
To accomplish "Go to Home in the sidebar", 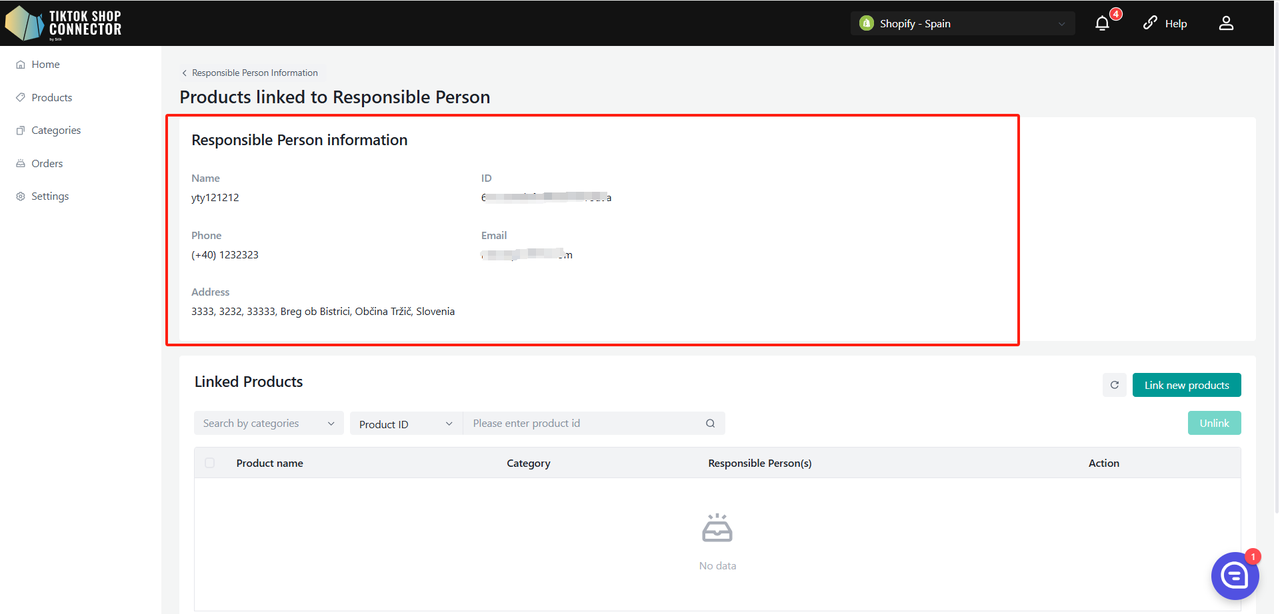I will click(45, 64).
